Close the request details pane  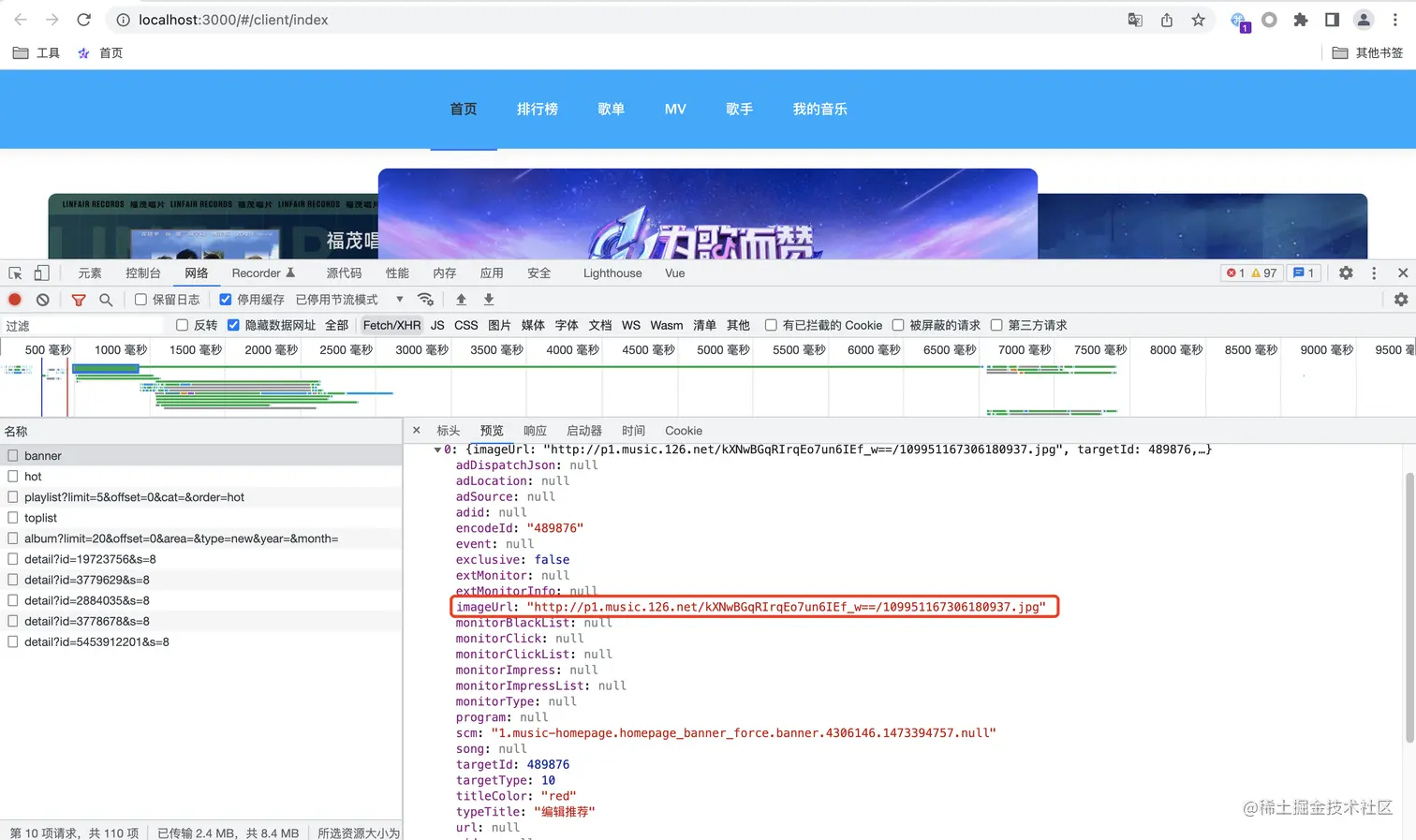coord(417,431)
